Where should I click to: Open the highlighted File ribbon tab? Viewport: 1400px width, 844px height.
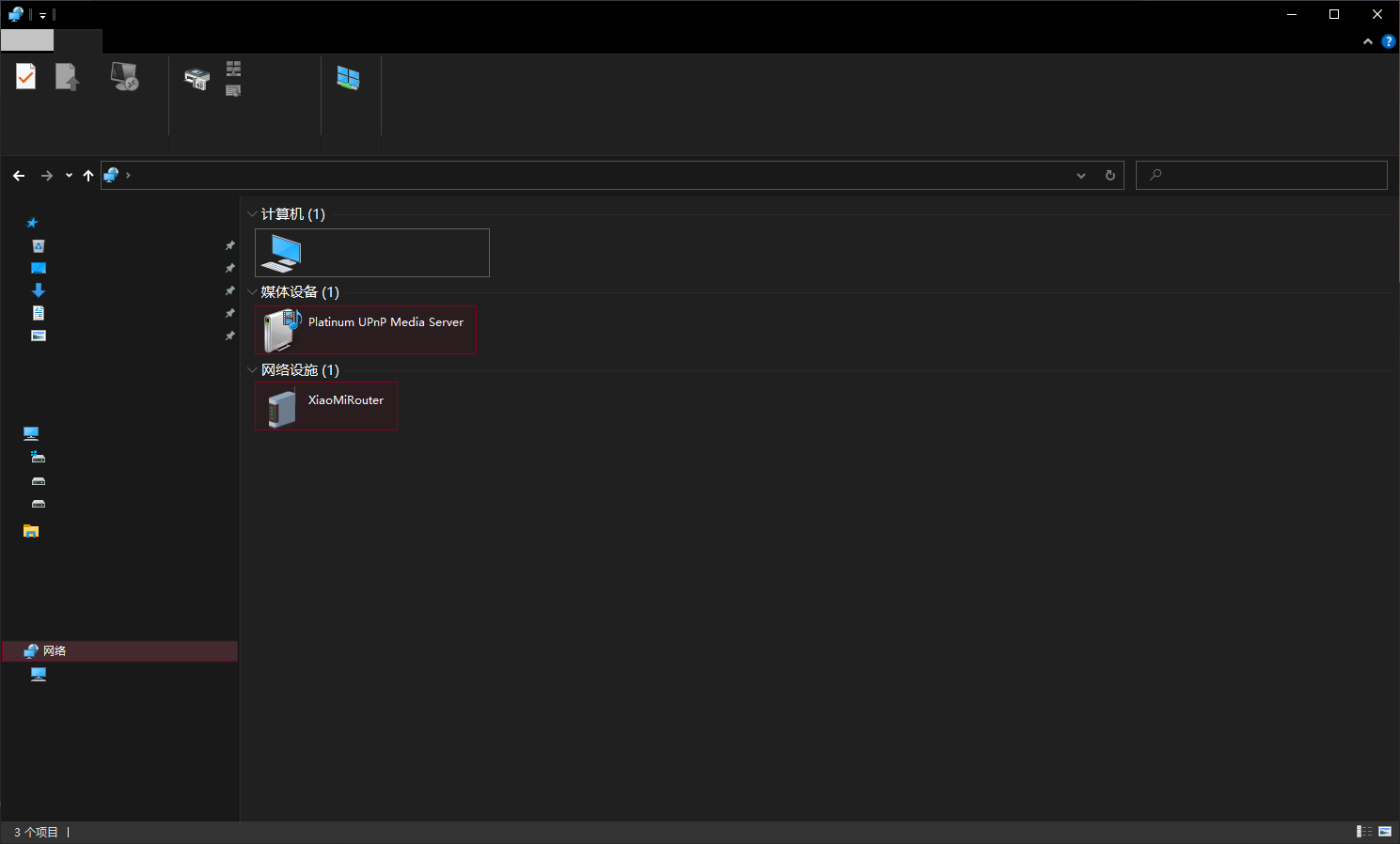tap(27, 40)
